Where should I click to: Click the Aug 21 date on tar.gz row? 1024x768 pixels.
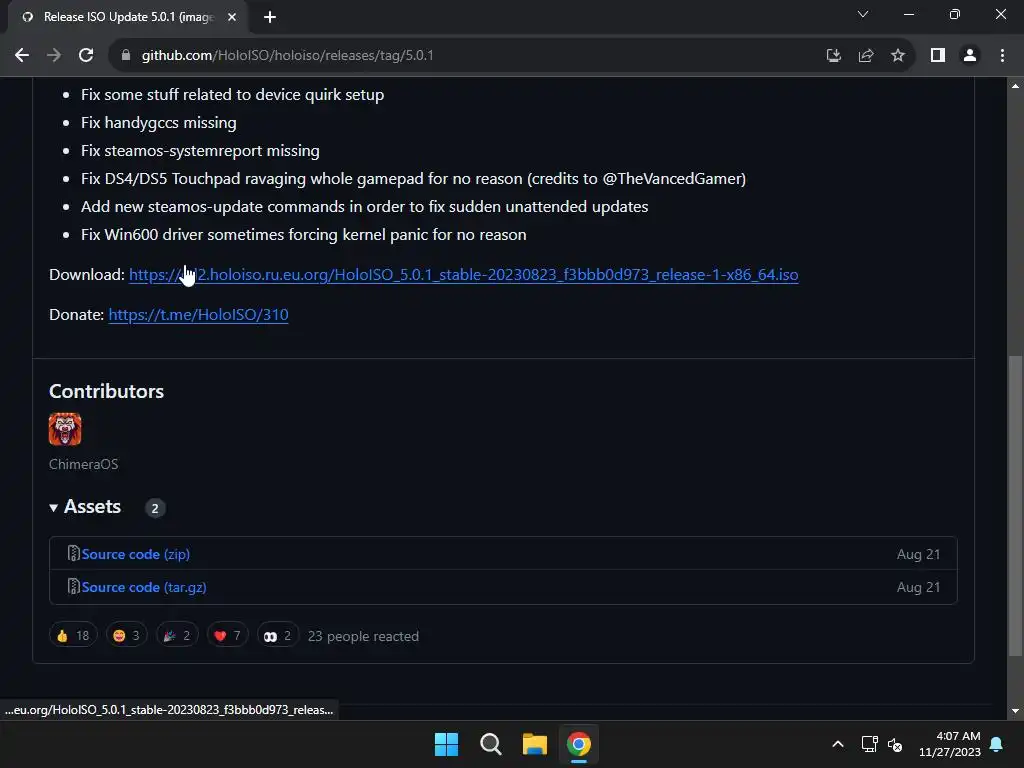pos(918,588)
